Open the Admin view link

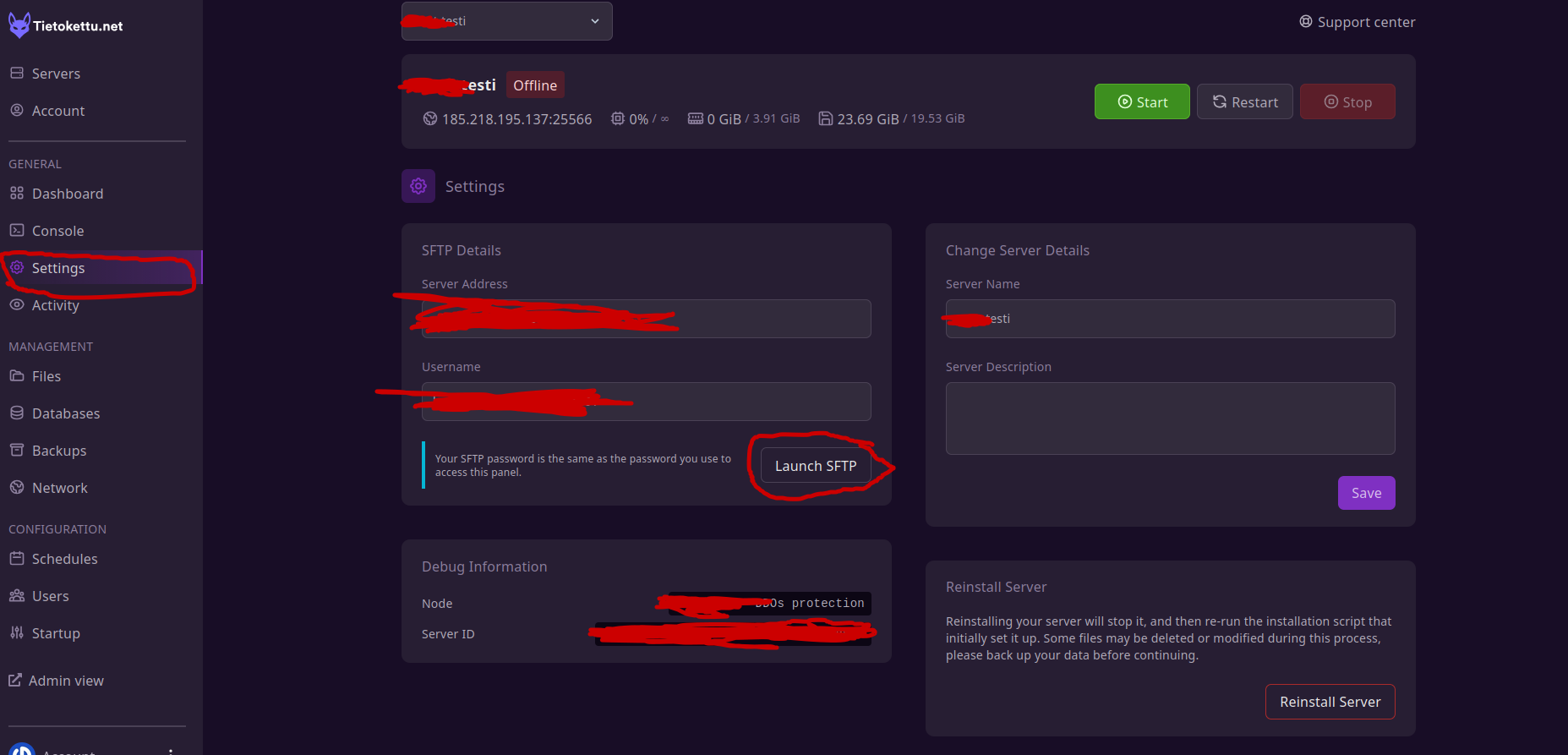(65, 681)
